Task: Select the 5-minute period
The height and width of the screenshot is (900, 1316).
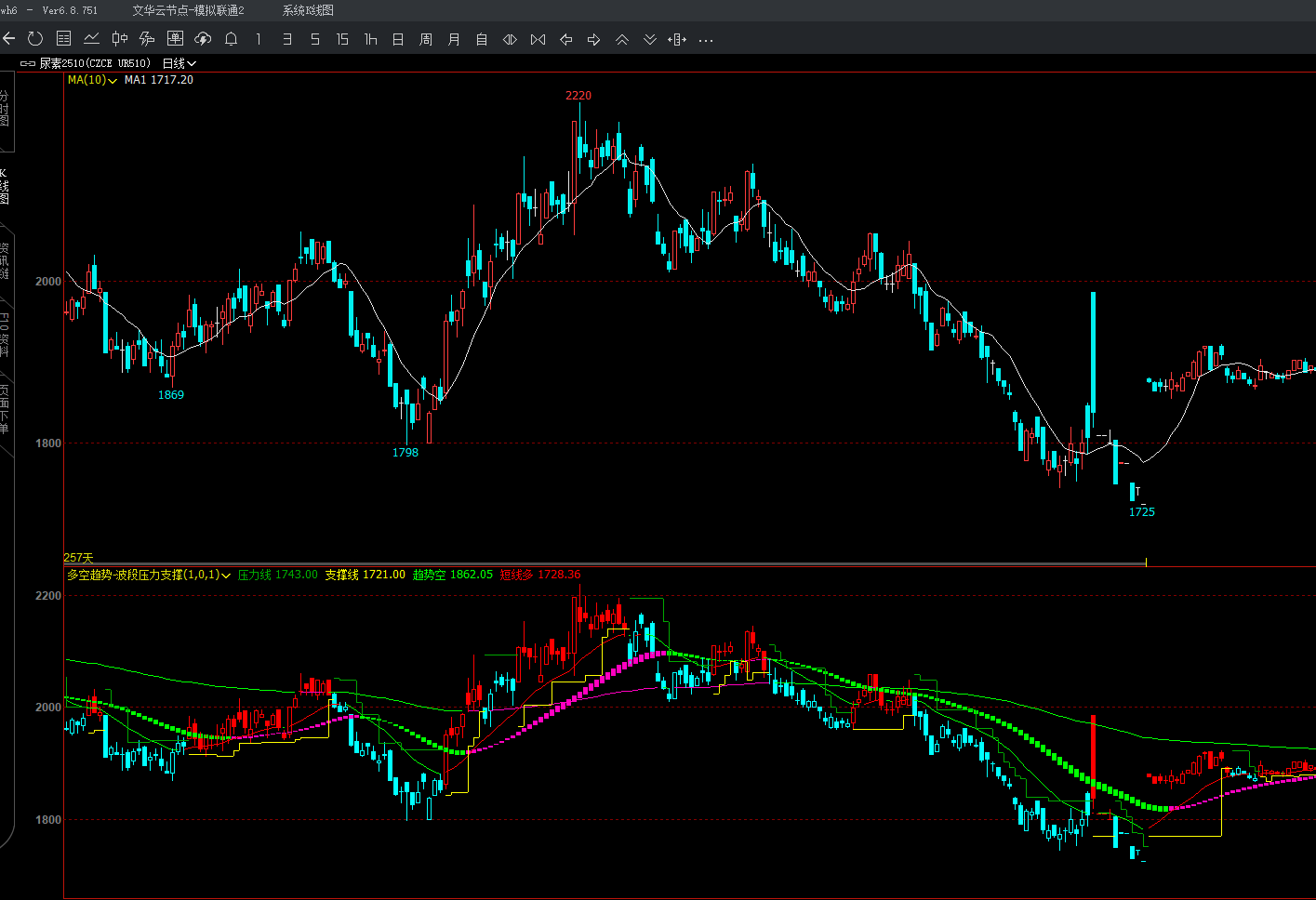Action: (314, 39)
